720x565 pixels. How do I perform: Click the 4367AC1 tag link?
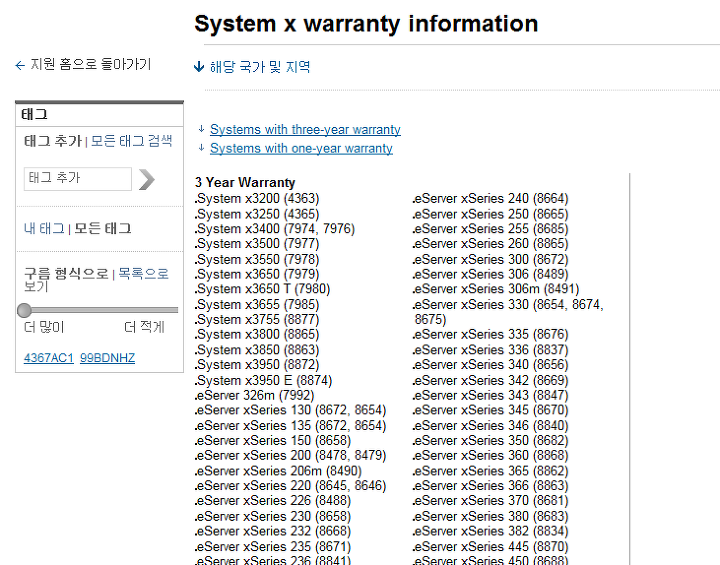coord(49,358)
